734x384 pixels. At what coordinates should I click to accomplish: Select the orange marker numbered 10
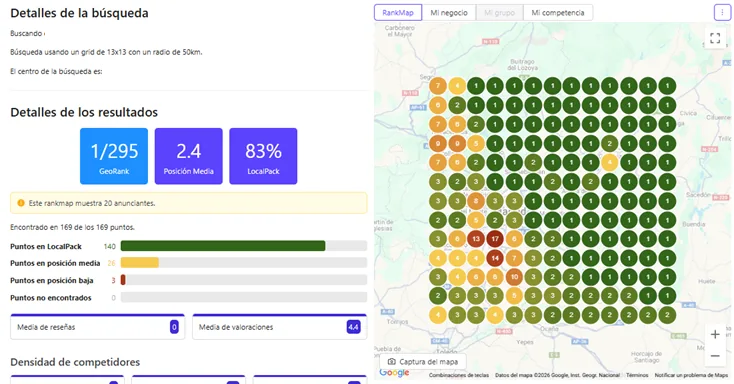pyautogui.click(x=514, y=277)
